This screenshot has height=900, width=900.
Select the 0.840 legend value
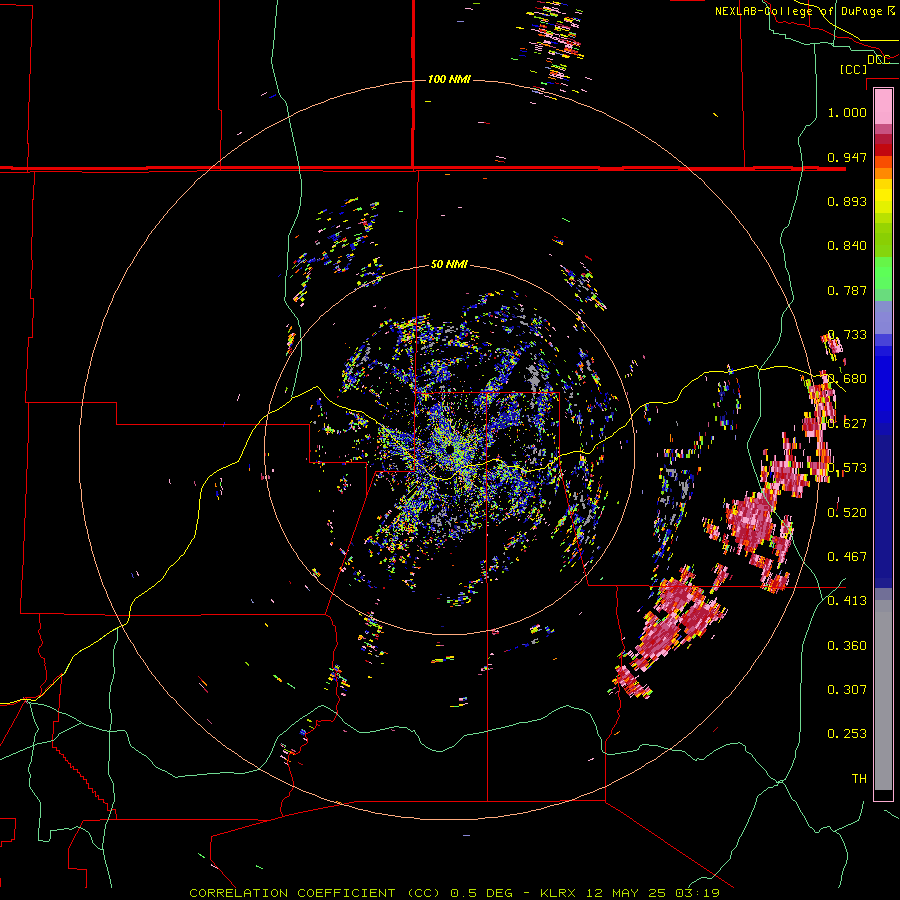point(847,246)
